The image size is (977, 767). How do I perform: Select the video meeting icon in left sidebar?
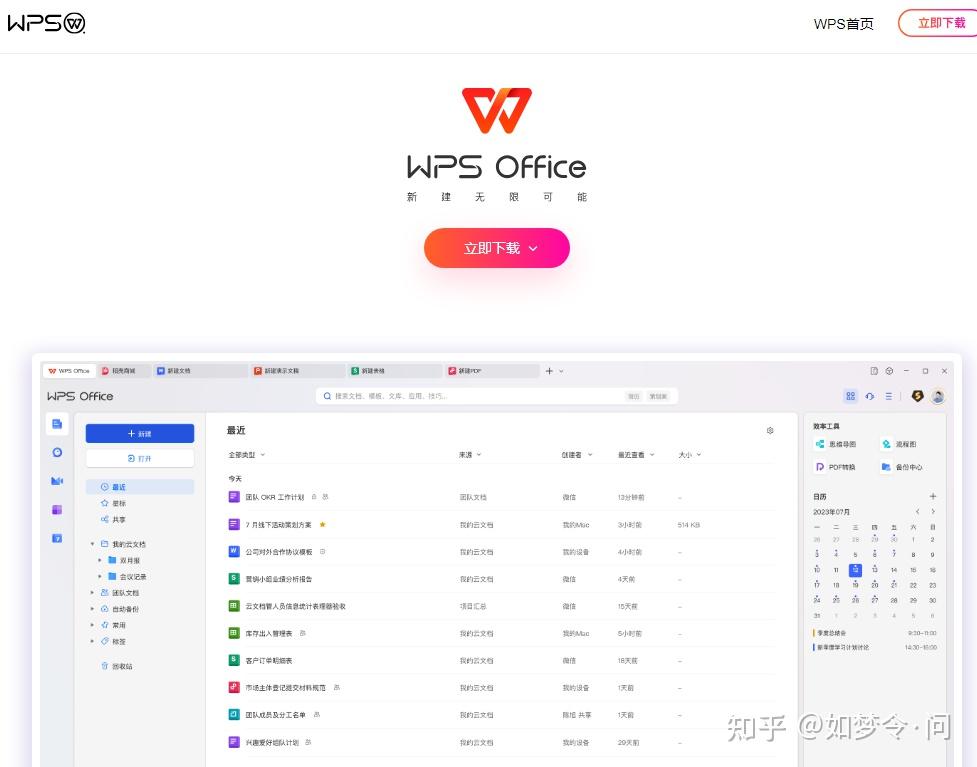click(57, 481)
